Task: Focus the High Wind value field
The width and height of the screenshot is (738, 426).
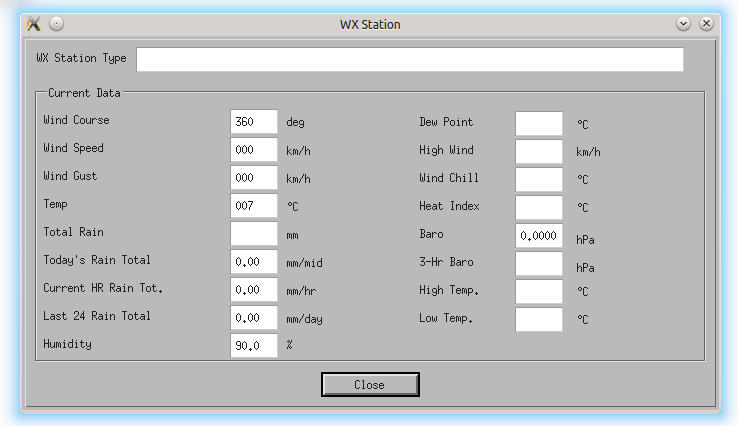Action: click(539, 152)
